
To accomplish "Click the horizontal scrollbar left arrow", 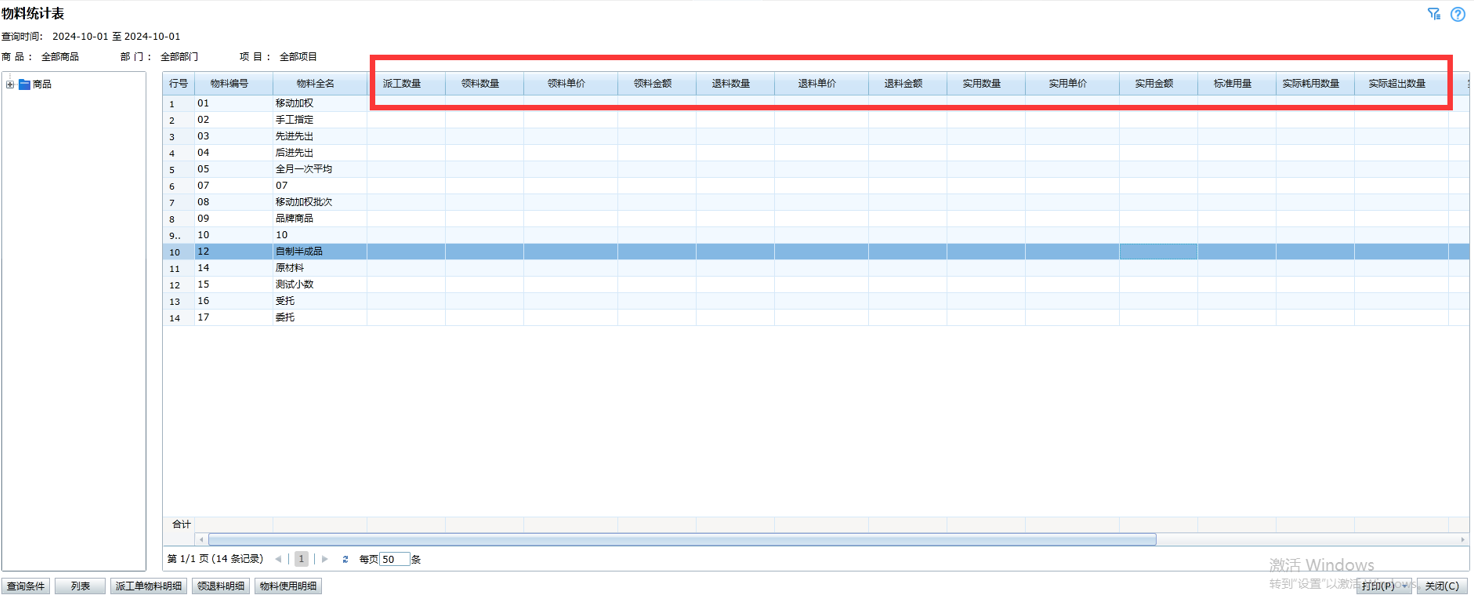I will click(x=202, y=540).
